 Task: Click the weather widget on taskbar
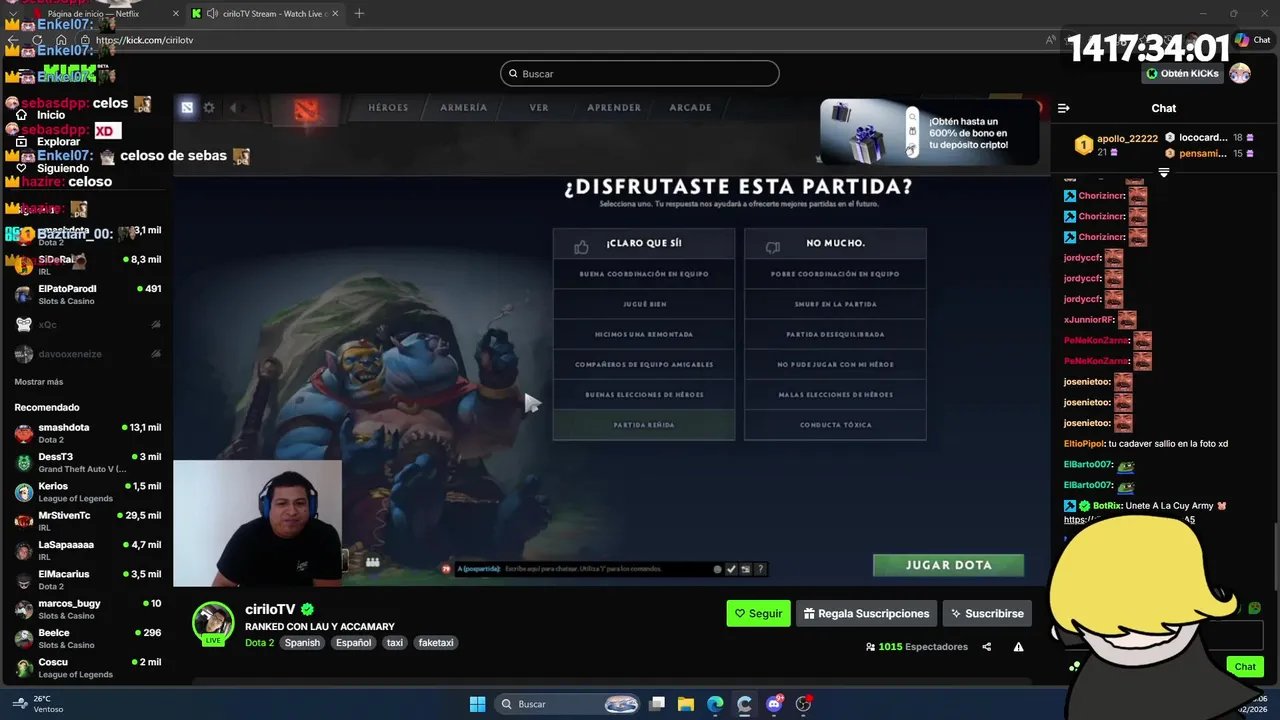click(x=36, y=704)
